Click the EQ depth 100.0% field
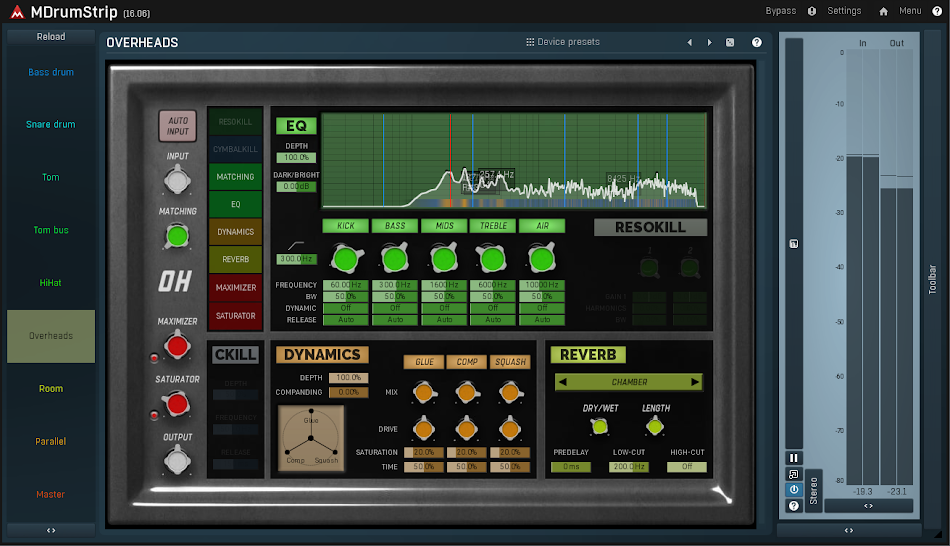This screenshot has height=546, width=950. pyautogui.click(x=296, y=158)
